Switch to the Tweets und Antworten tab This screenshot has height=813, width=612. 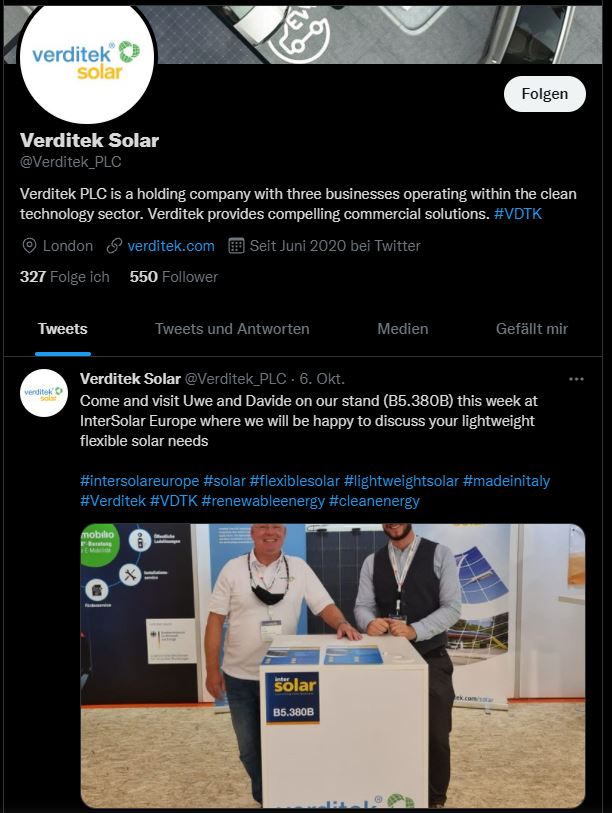point(232,329)
